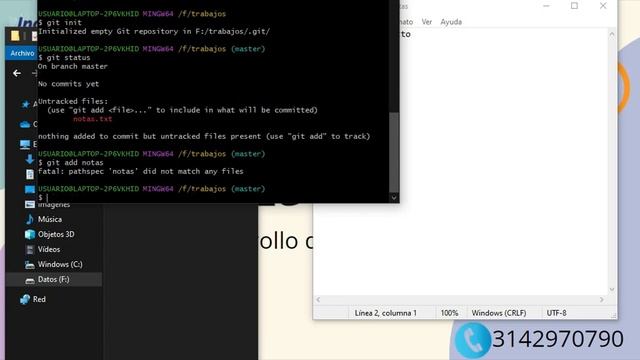Screen dimensions: 640x360
Task: Click the Vídeos film icon
Action: point(30,249)
